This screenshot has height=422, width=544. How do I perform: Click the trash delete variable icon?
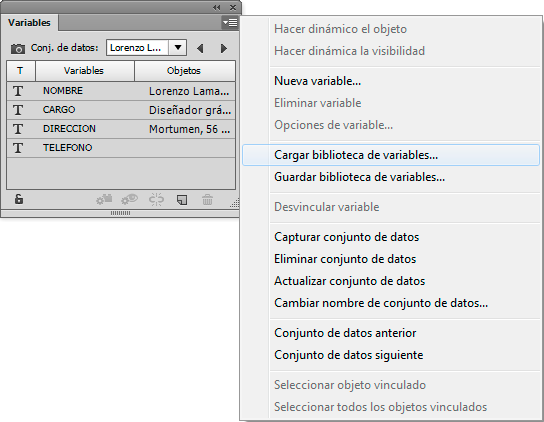pos(207,200)
